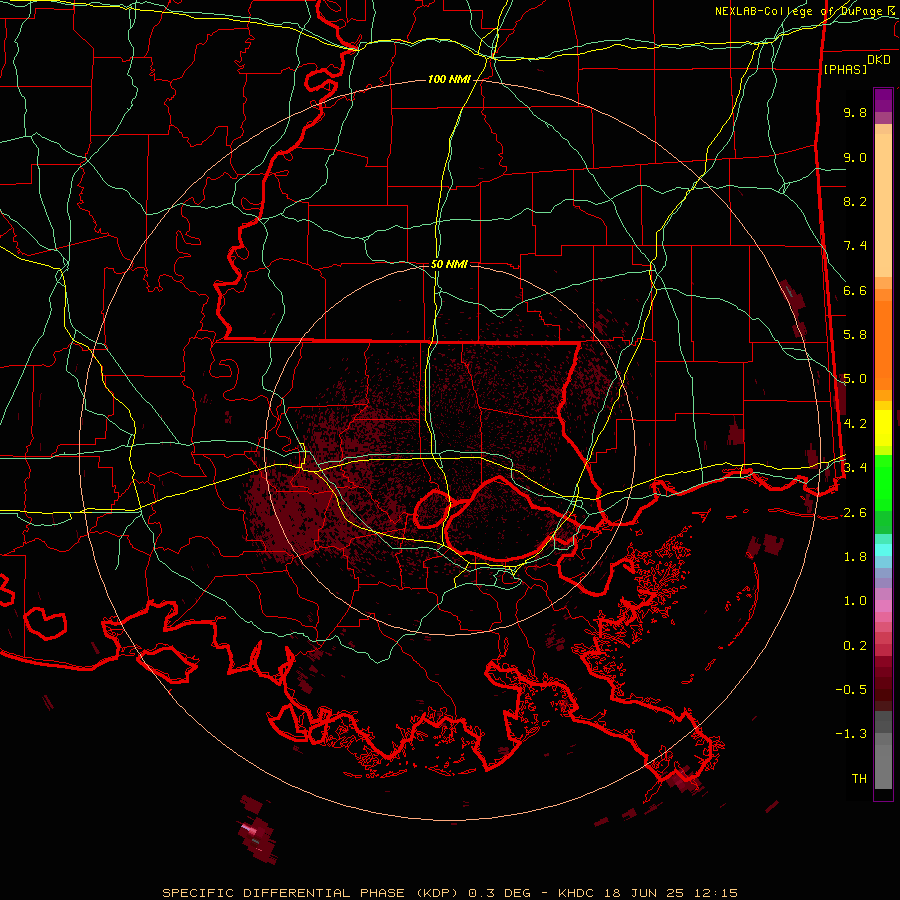Select the 6.6 value on the scale
900x900 pixels.
[x=855, y=290]
